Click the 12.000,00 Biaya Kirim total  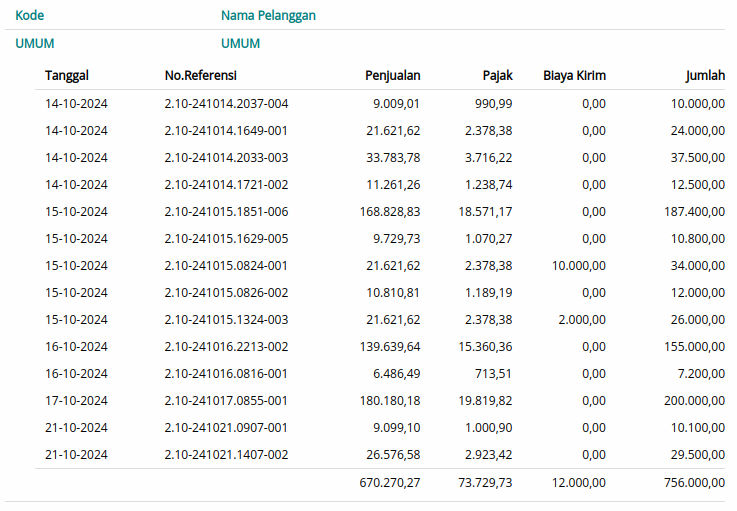577,482
